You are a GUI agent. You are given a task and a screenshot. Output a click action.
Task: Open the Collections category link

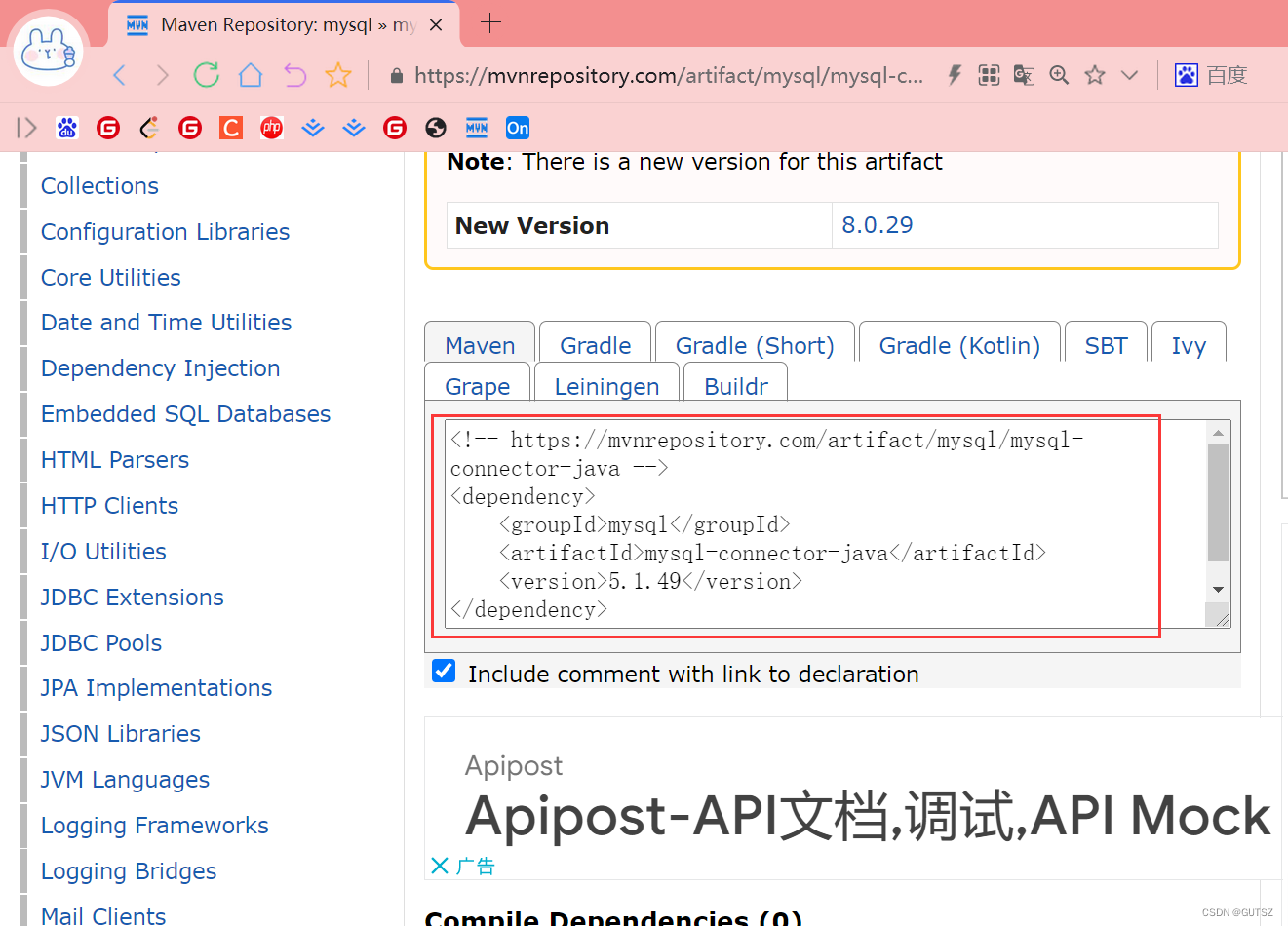(x=99, y=186)
